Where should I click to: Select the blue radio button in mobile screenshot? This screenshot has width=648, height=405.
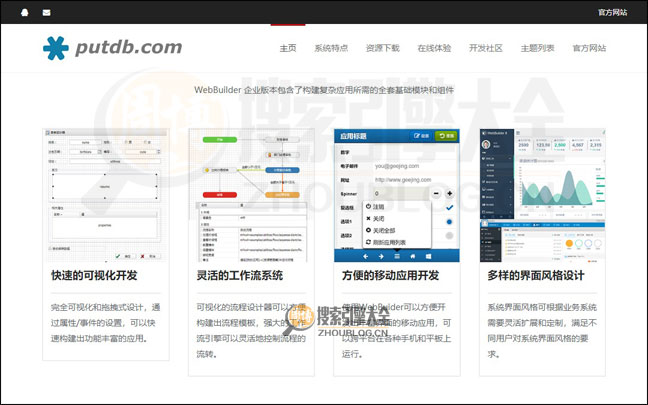click(449, 222)
